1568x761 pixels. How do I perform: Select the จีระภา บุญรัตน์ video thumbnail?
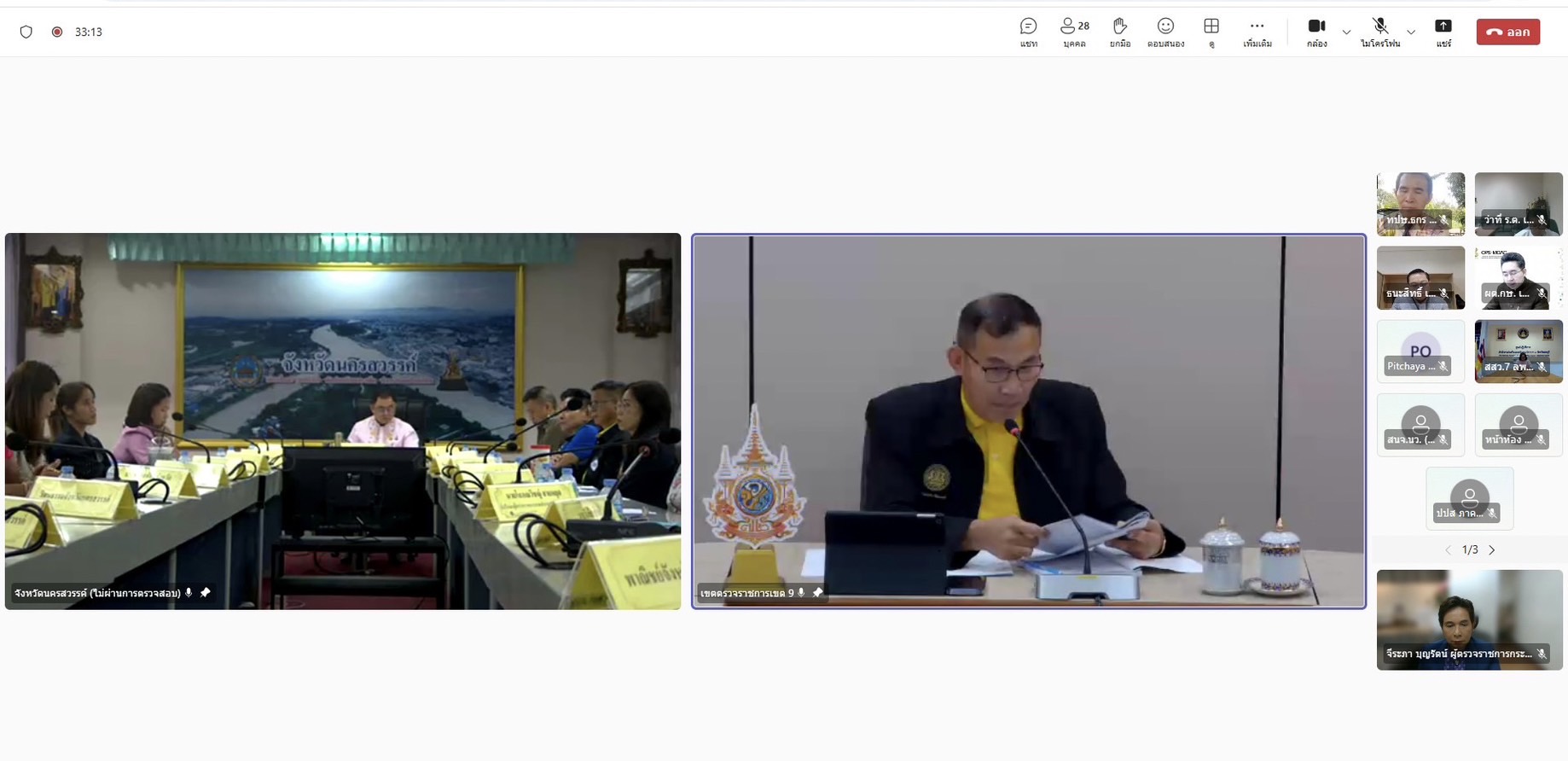1469,619
